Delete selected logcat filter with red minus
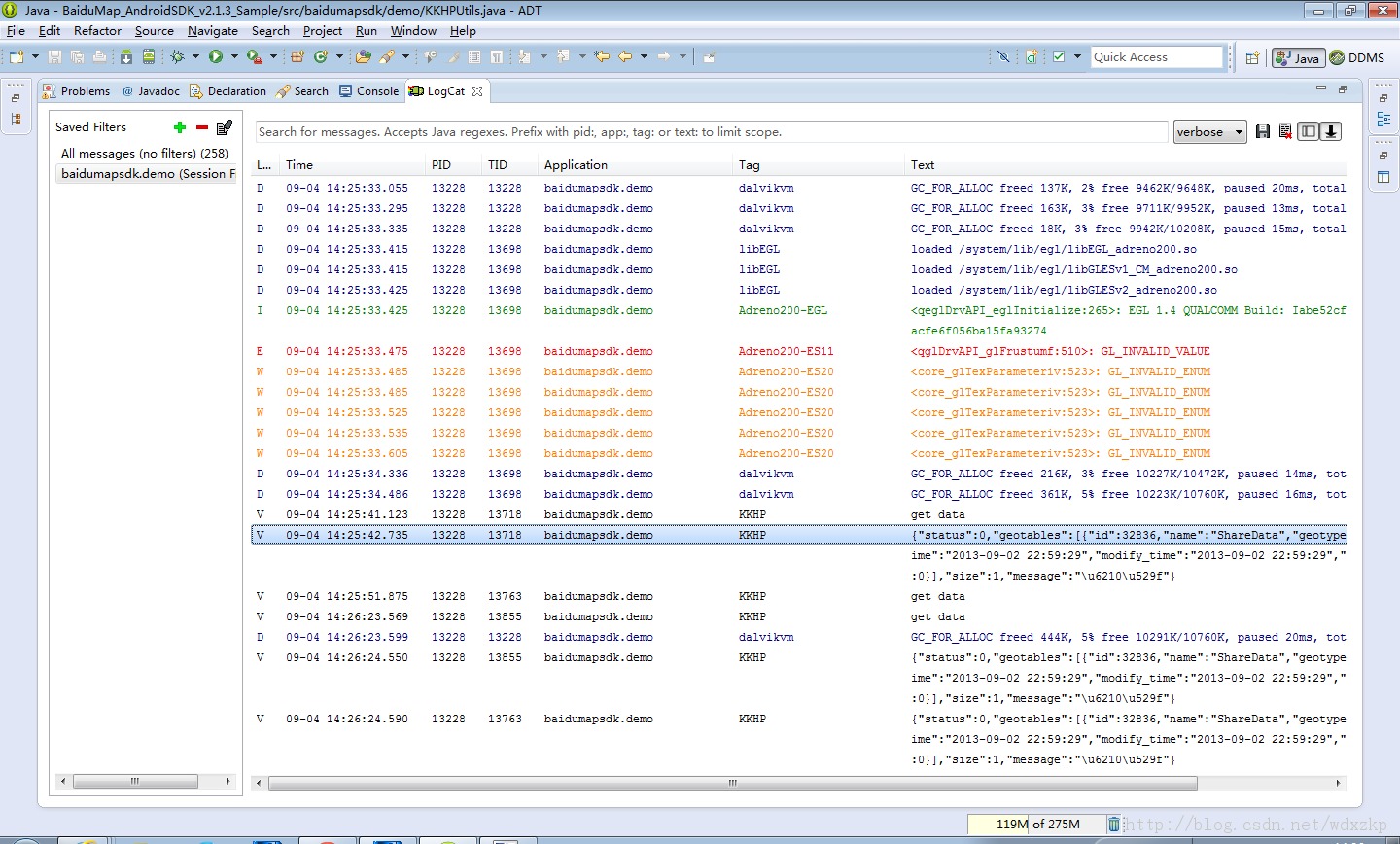Viewport: 1400px width, 844px height. [202, 127]
